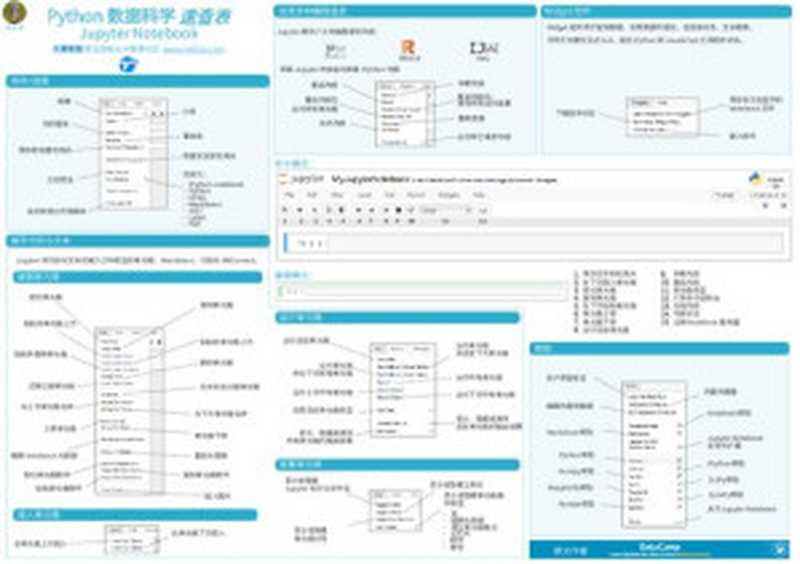
Task: Click the Python 数据科学 速查表 heading
Action: click(139, 16)
